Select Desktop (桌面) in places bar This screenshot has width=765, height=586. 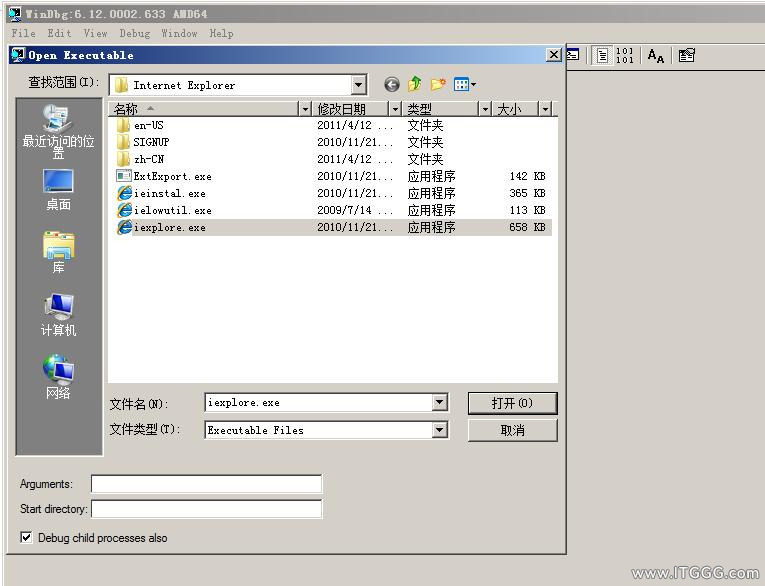pos(58,189)
